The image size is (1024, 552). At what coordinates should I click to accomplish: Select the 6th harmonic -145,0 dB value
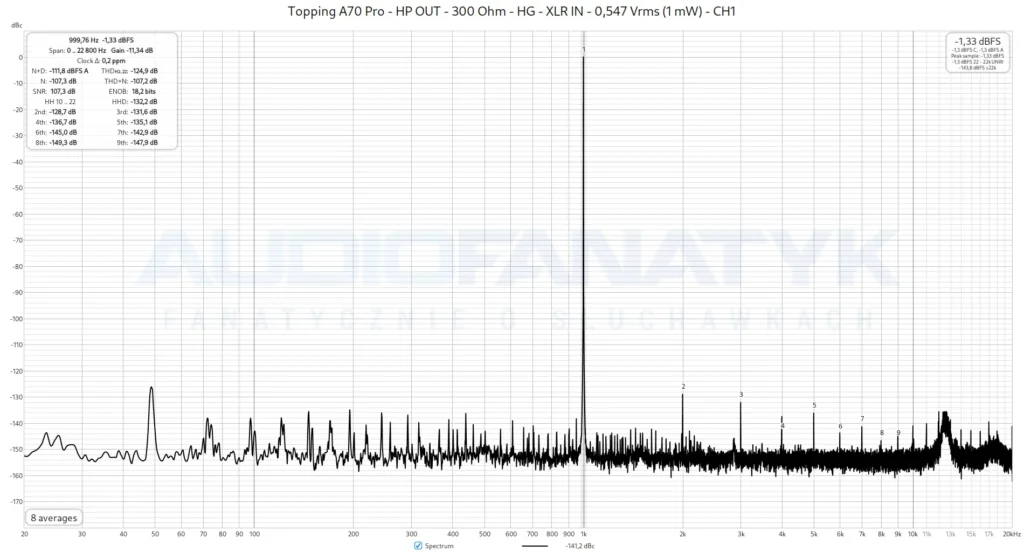coord(63,132)
